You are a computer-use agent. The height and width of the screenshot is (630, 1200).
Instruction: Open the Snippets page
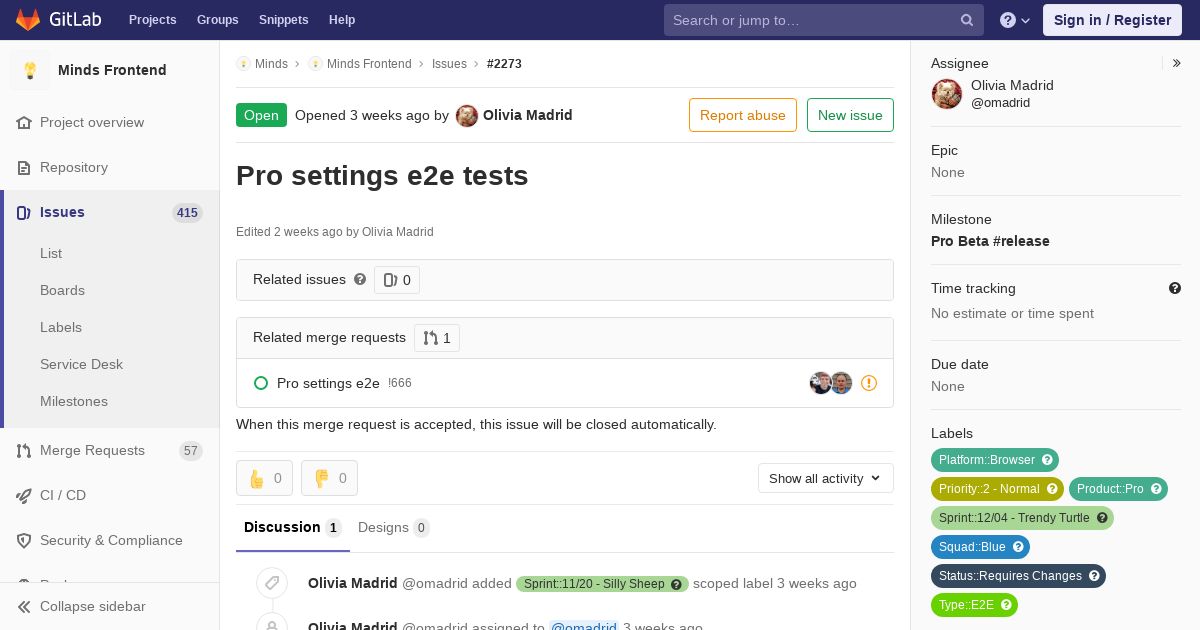[x=283, y=20]
